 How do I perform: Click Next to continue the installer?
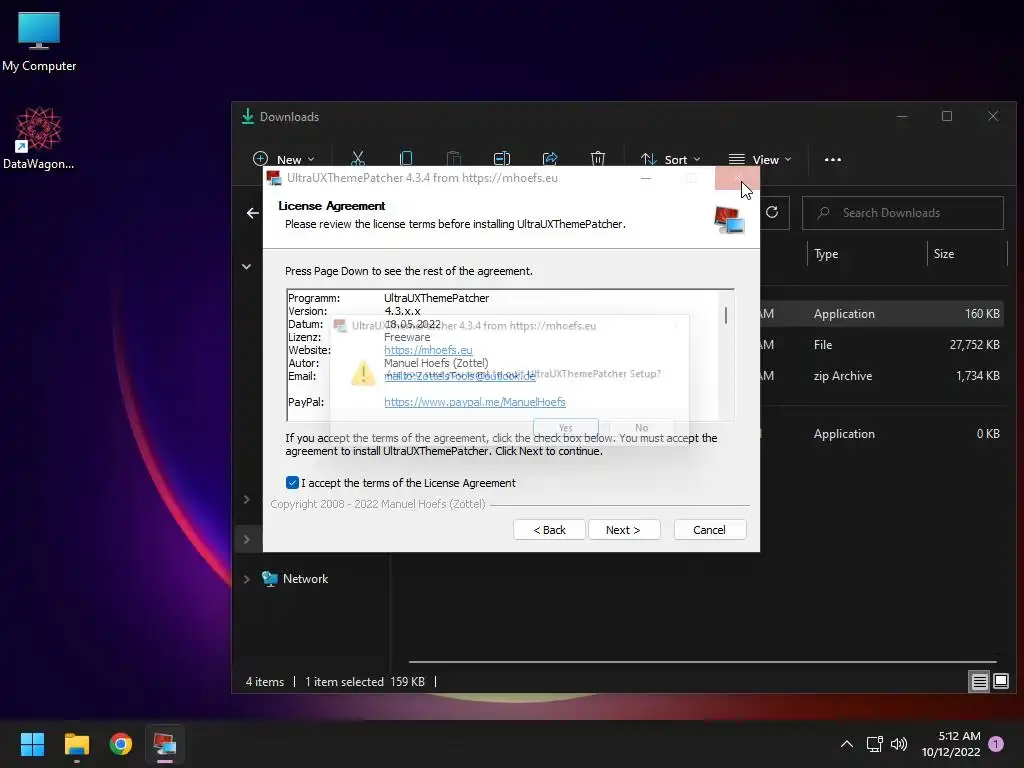click(623, 530)
